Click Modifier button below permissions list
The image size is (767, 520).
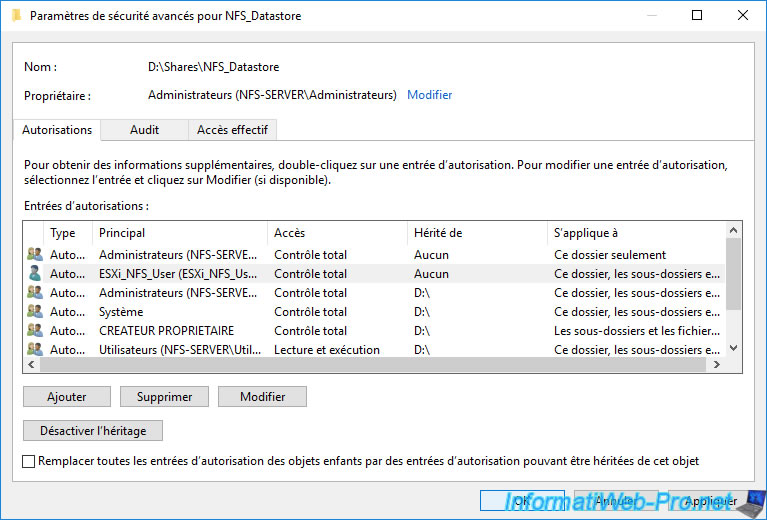[x=262, y=397]
